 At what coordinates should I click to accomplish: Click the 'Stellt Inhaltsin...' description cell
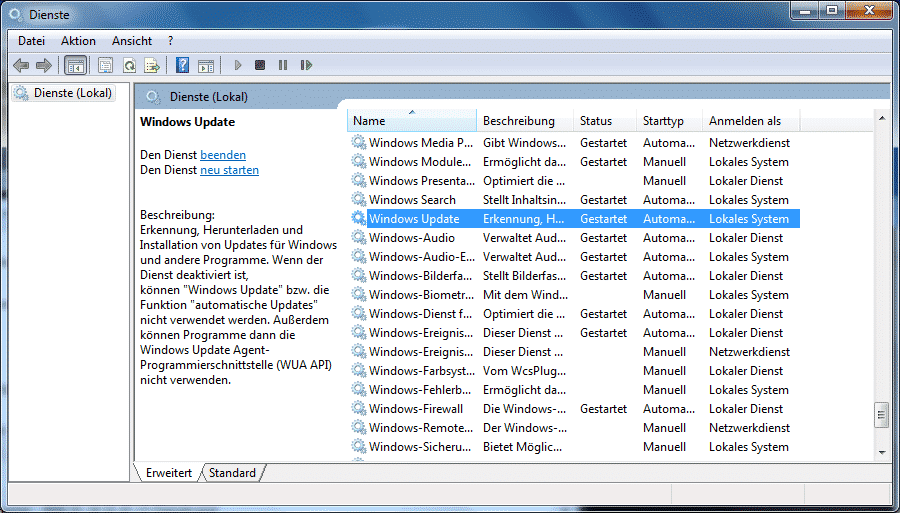click(x=524, y=200)
